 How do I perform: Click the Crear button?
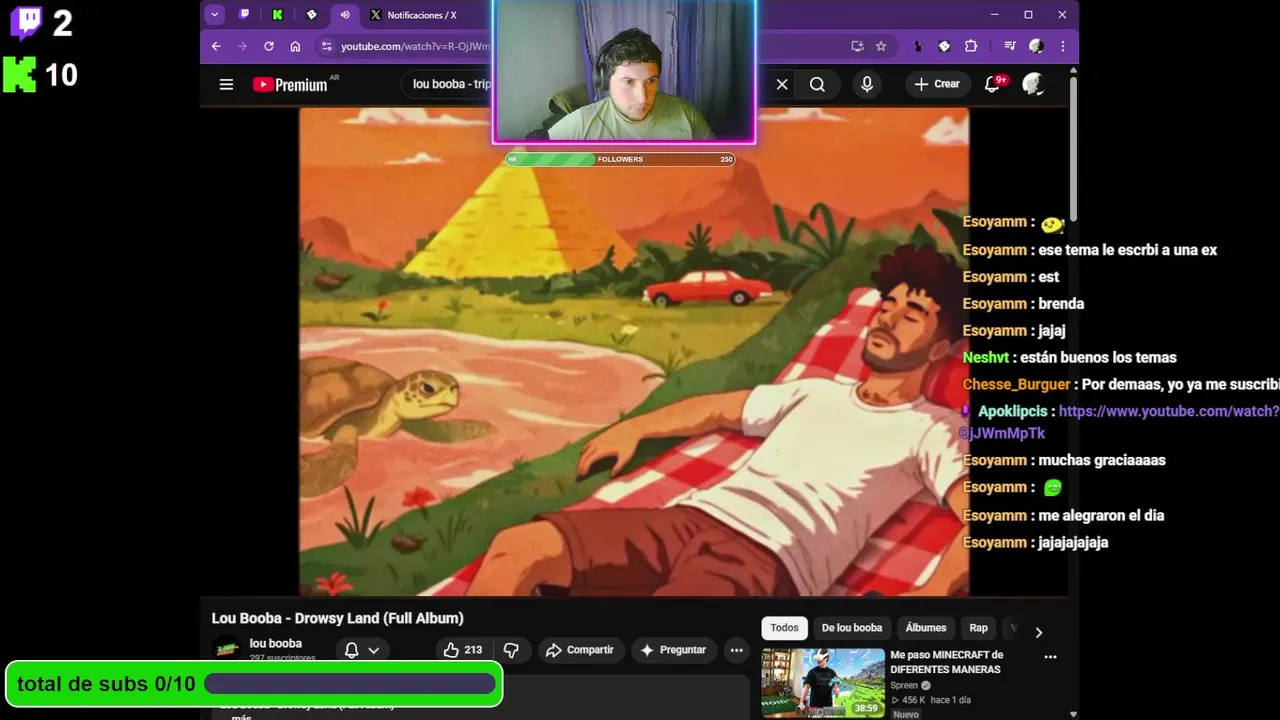click(x=937, y=84)
